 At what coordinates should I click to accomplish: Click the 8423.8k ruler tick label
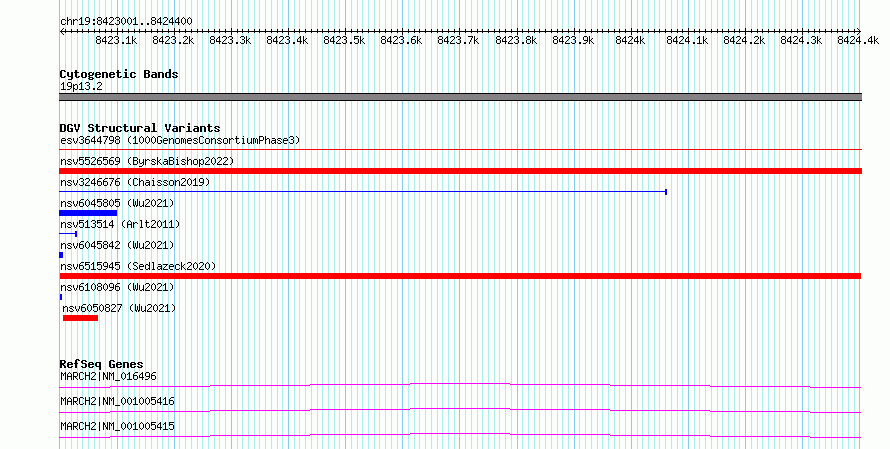(x=515, y=40)
